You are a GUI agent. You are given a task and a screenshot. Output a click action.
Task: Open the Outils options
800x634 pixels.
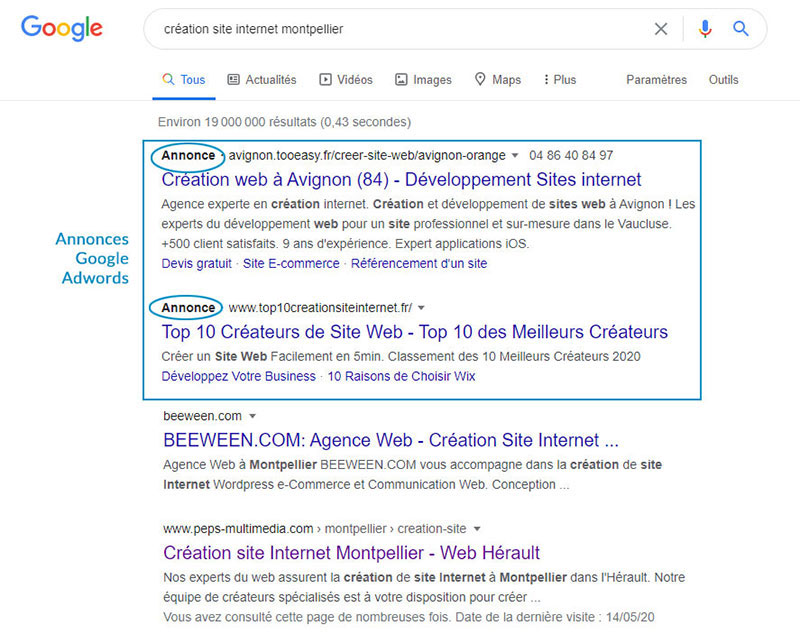click(723, 80)
